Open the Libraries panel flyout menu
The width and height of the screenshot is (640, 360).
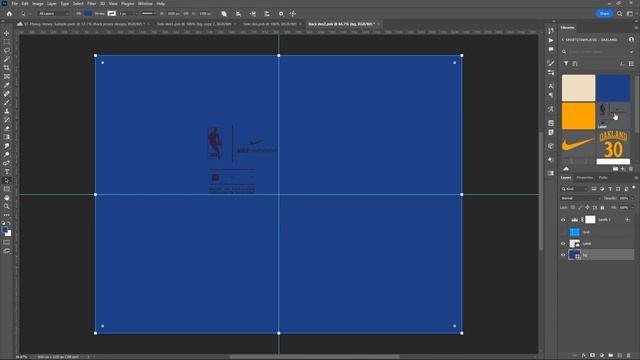(636, 28)
